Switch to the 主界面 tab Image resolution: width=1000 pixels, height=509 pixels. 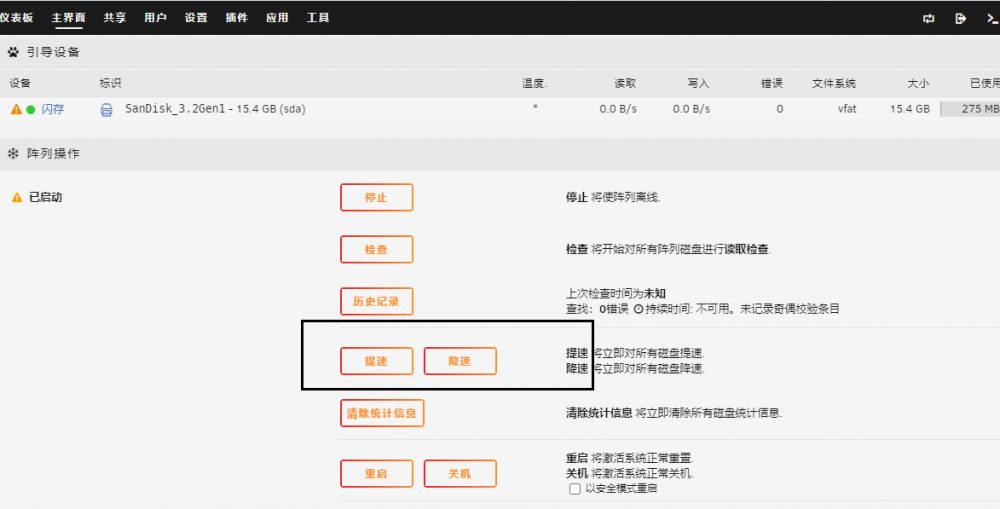point(69,18)
